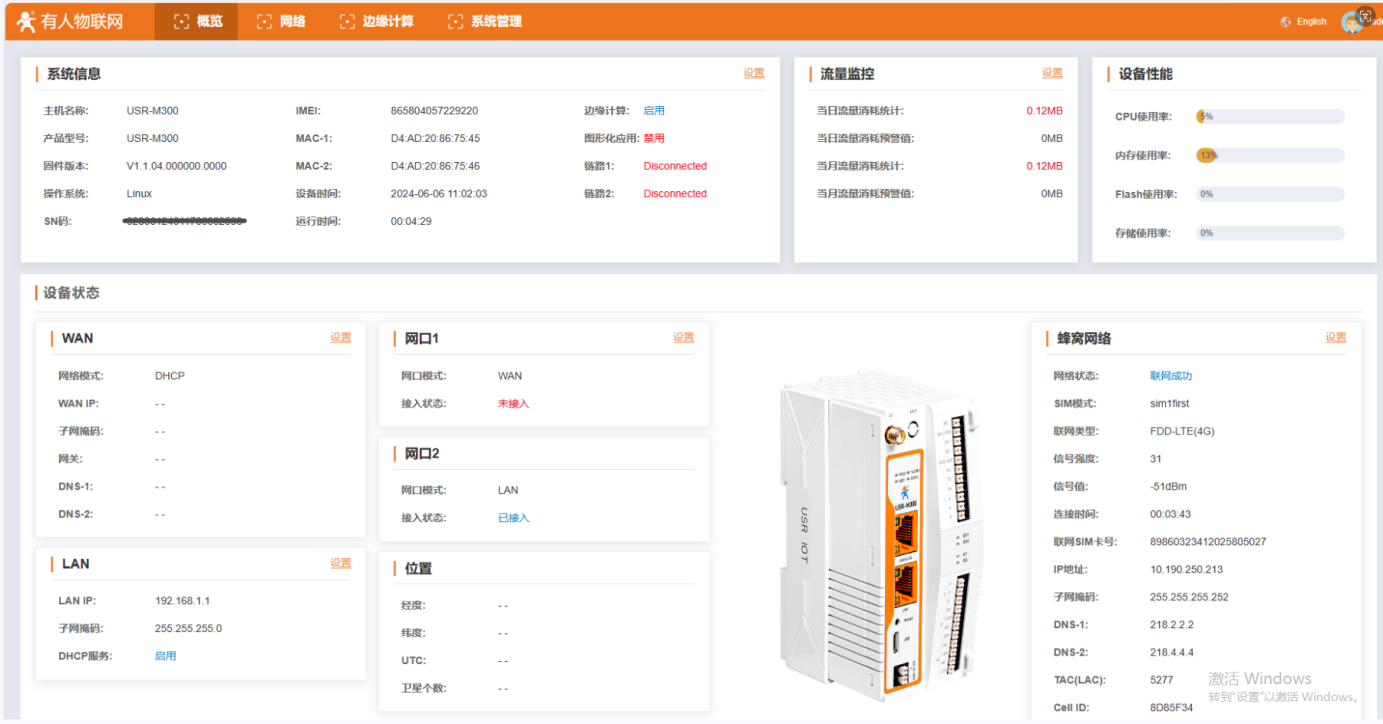Open 设置 for the 蜂窝网络 card
Image resolution: width=1383 pixels, height=724 pixels.
tap(1336, 338)
